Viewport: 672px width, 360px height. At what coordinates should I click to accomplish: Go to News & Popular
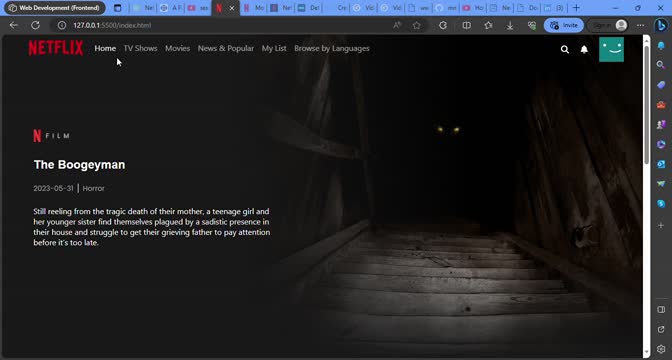(x=226, y=48)
